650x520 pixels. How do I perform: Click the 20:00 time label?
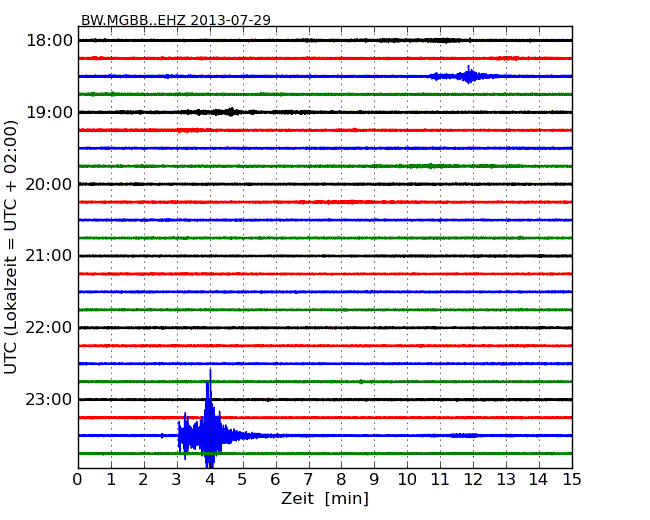[x=49, y=184]
